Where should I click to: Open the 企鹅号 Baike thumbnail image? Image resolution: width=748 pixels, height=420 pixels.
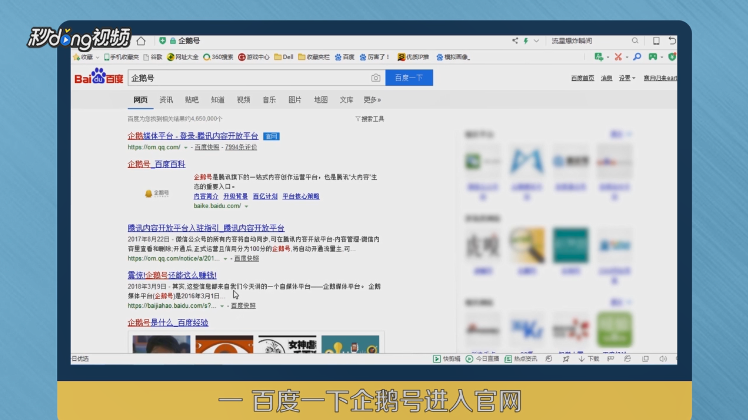point(157,193)
